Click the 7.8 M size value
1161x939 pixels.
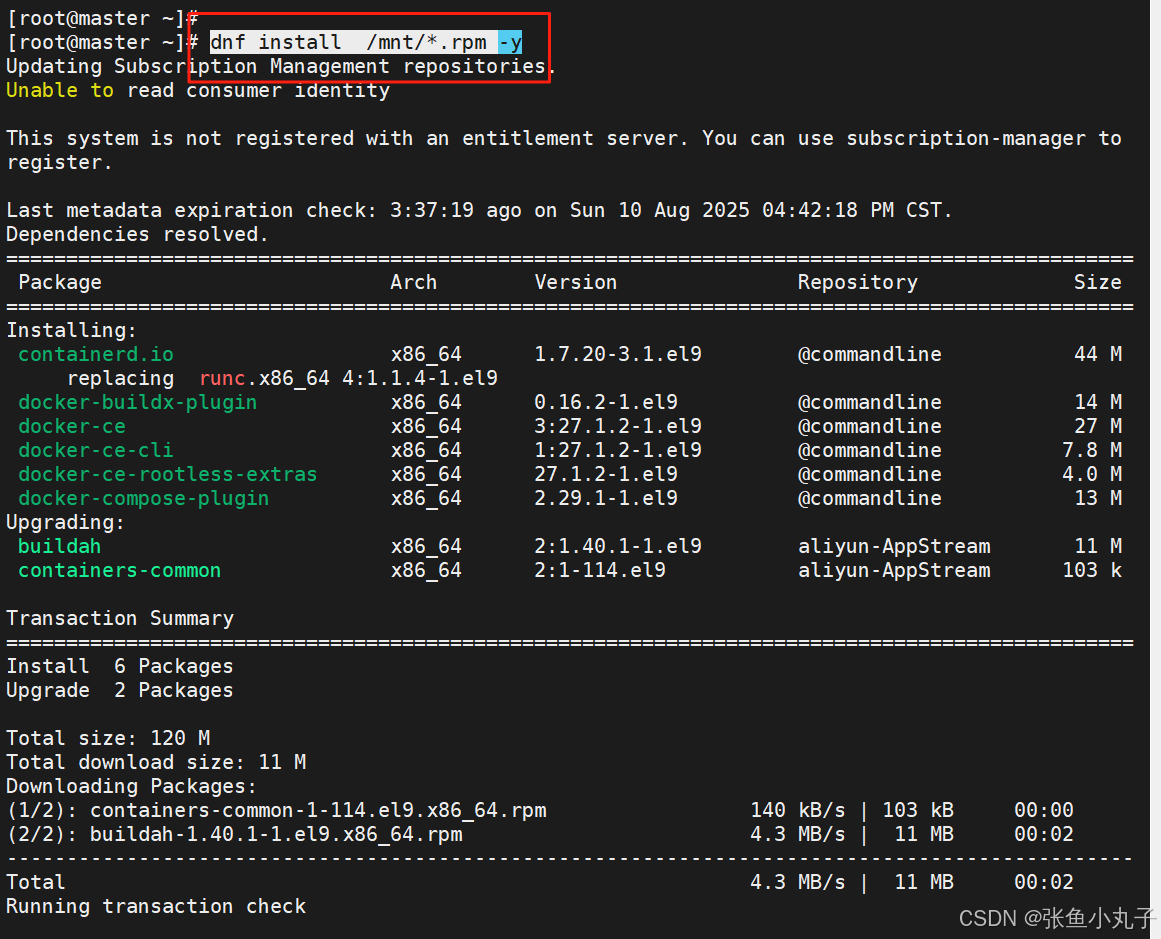1092,450
